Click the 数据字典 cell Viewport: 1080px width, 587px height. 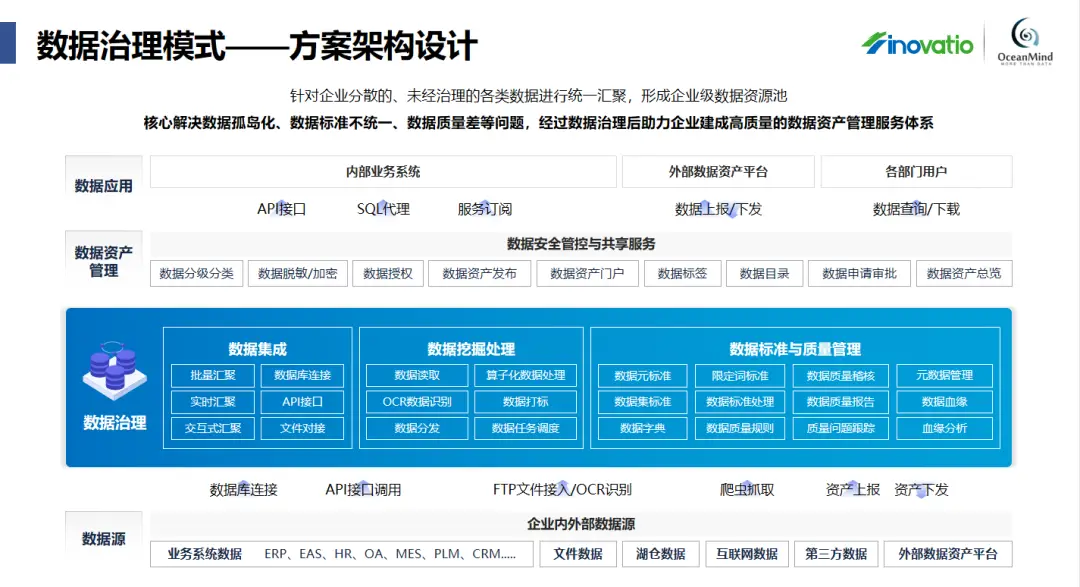(x=643, y=428)
